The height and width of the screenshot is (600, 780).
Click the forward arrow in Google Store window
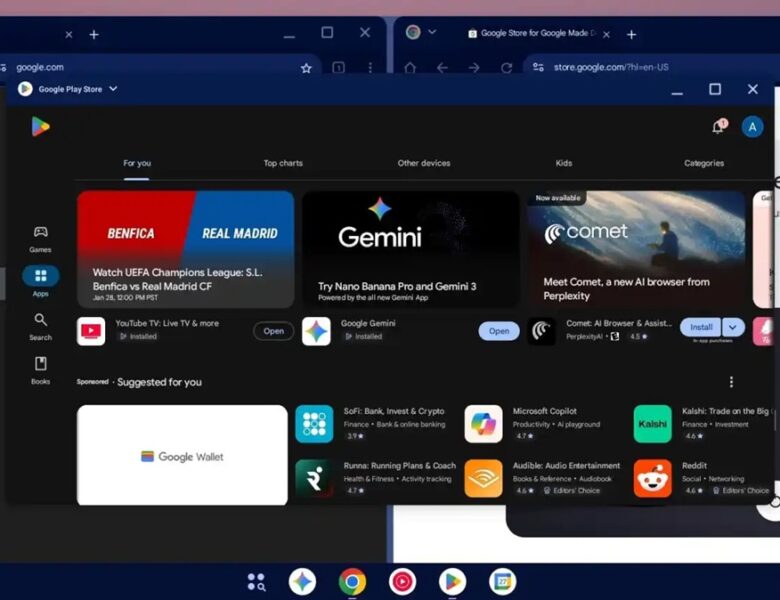[x=474, y=68]
